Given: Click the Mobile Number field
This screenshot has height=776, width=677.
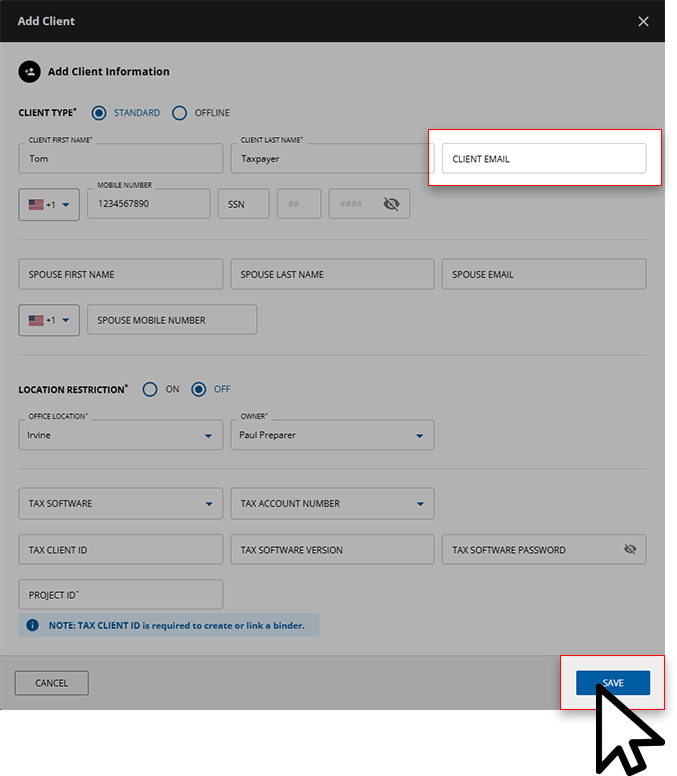Looking at the screenshot, I should [x=149, y=203].
